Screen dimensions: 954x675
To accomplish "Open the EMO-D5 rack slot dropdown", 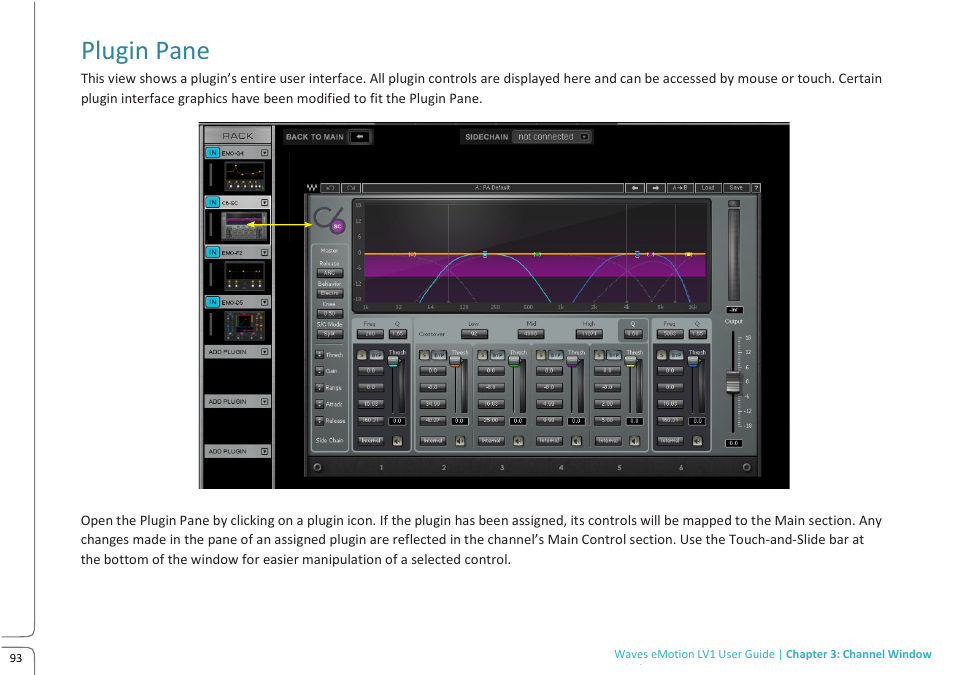I will tap(265, 302).
